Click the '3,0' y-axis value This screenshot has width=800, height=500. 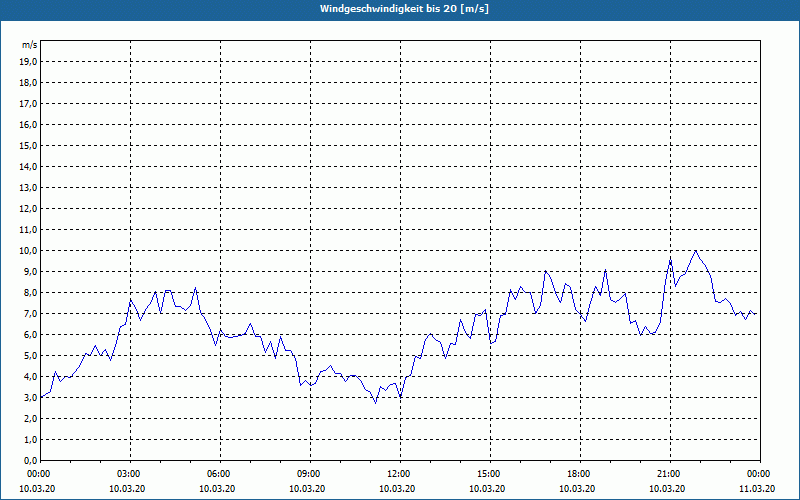(x=30, y=397)
